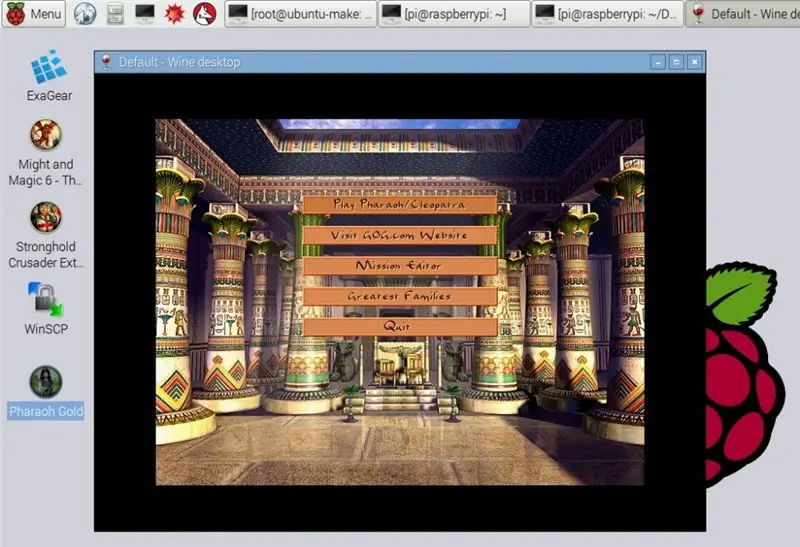Click the WinSCP label text
The image size is (800, 547).
pyautogui.click(x=46, y=329)
